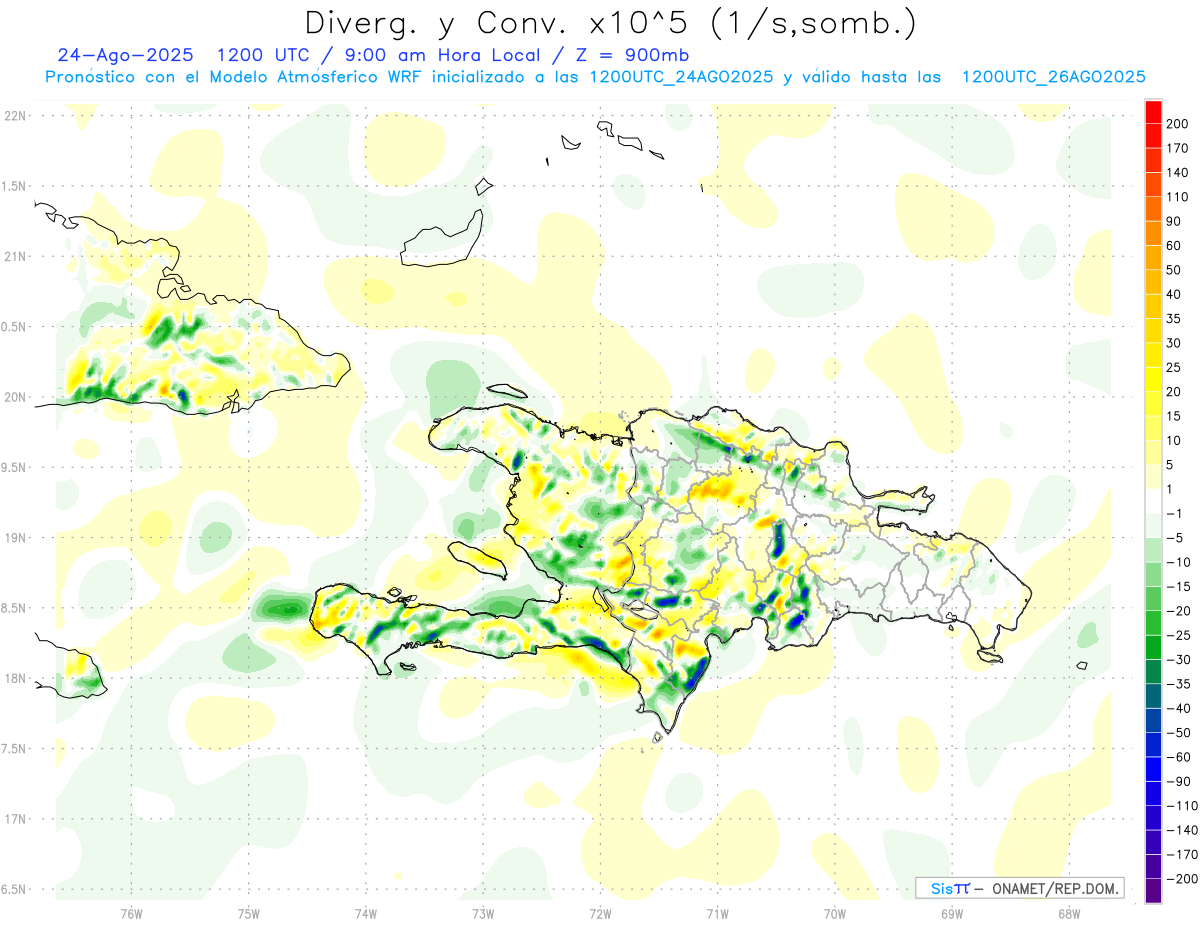1200x927 pixels.
Task: Click the colorbar value '170' positive label
Action: [1177, 149]
